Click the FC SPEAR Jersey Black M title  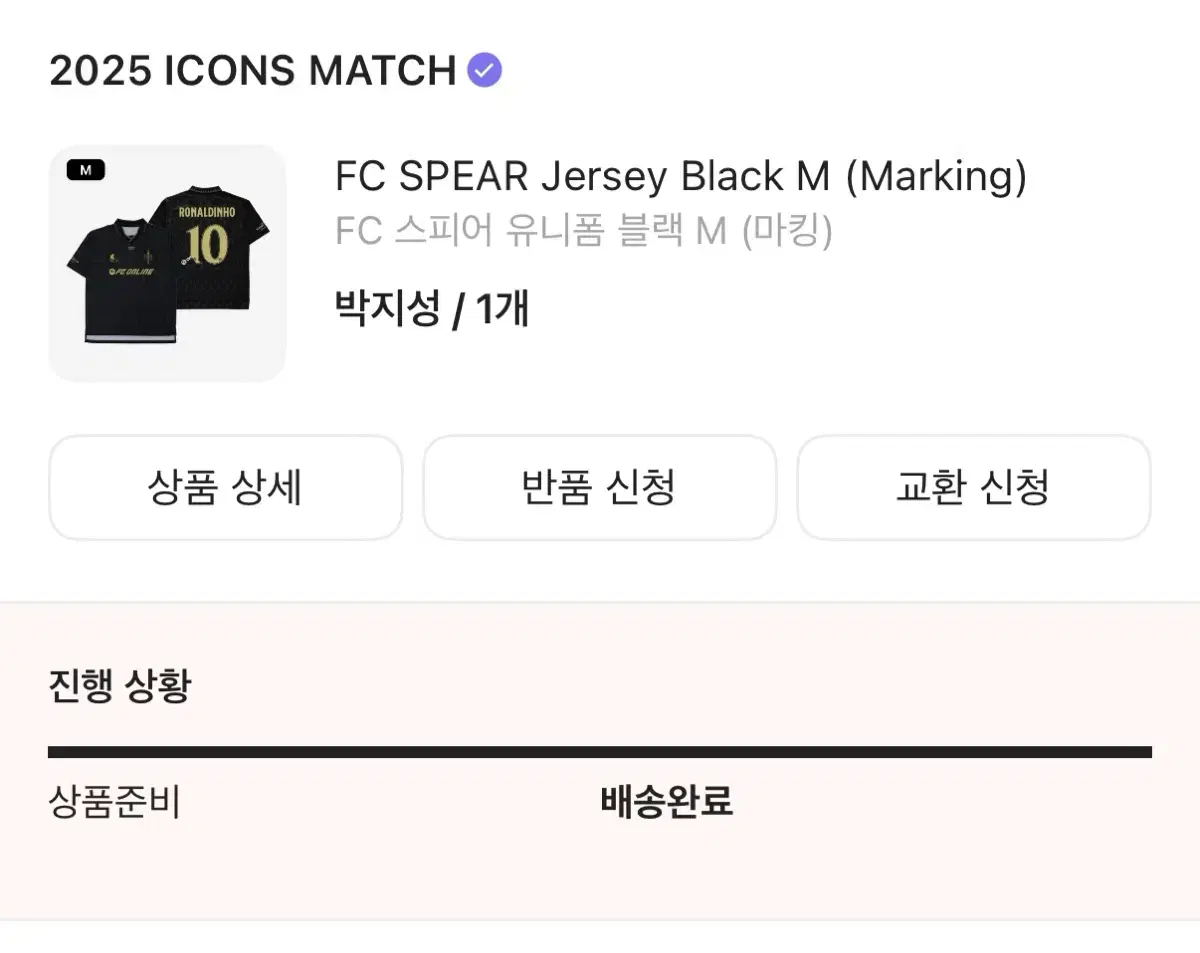683,176
